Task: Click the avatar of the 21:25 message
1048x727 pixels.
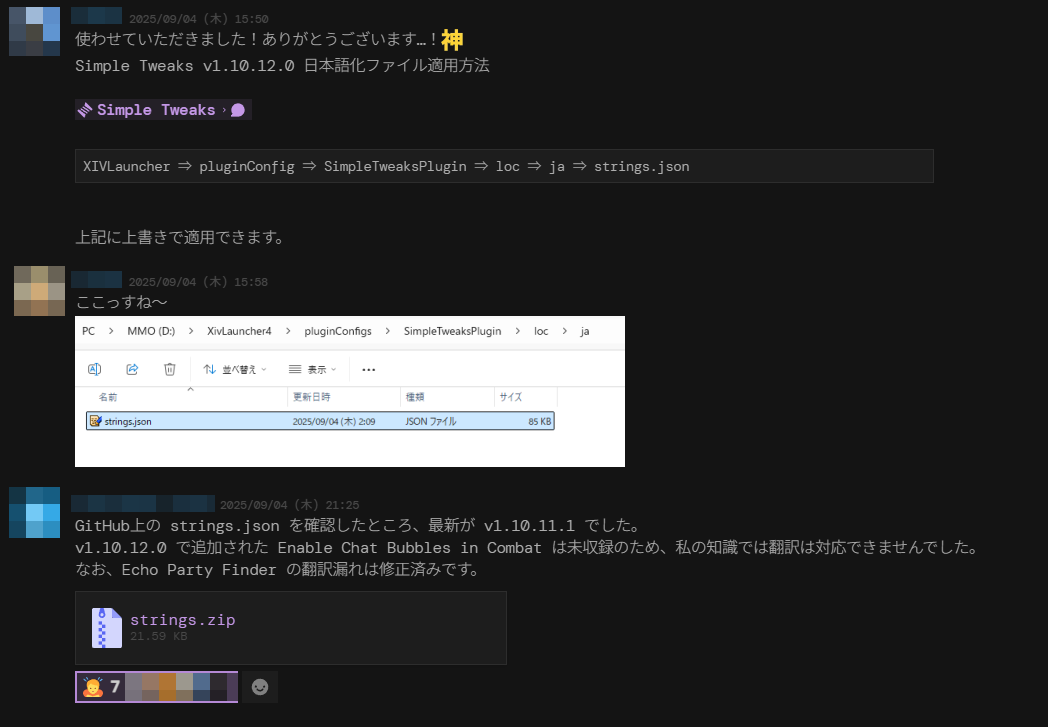Action: (34, 513)
